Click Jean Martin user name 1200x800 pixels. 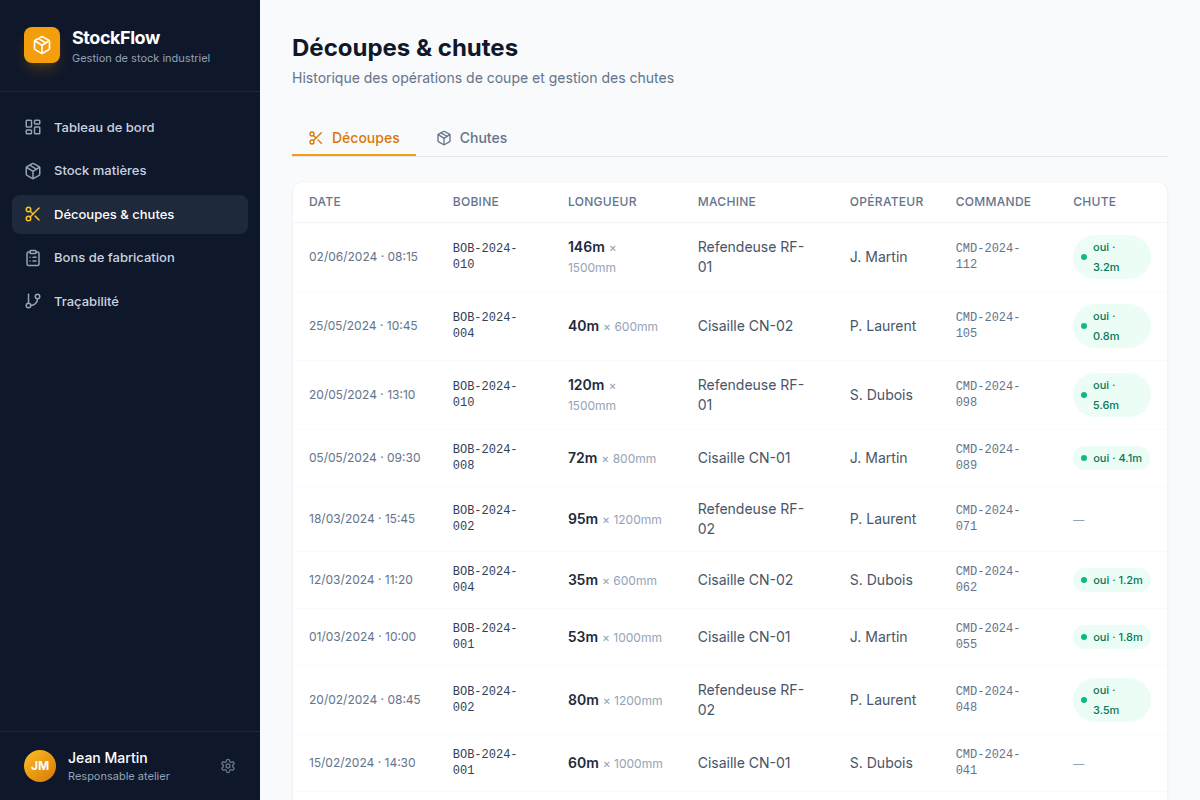click(108, 758)
